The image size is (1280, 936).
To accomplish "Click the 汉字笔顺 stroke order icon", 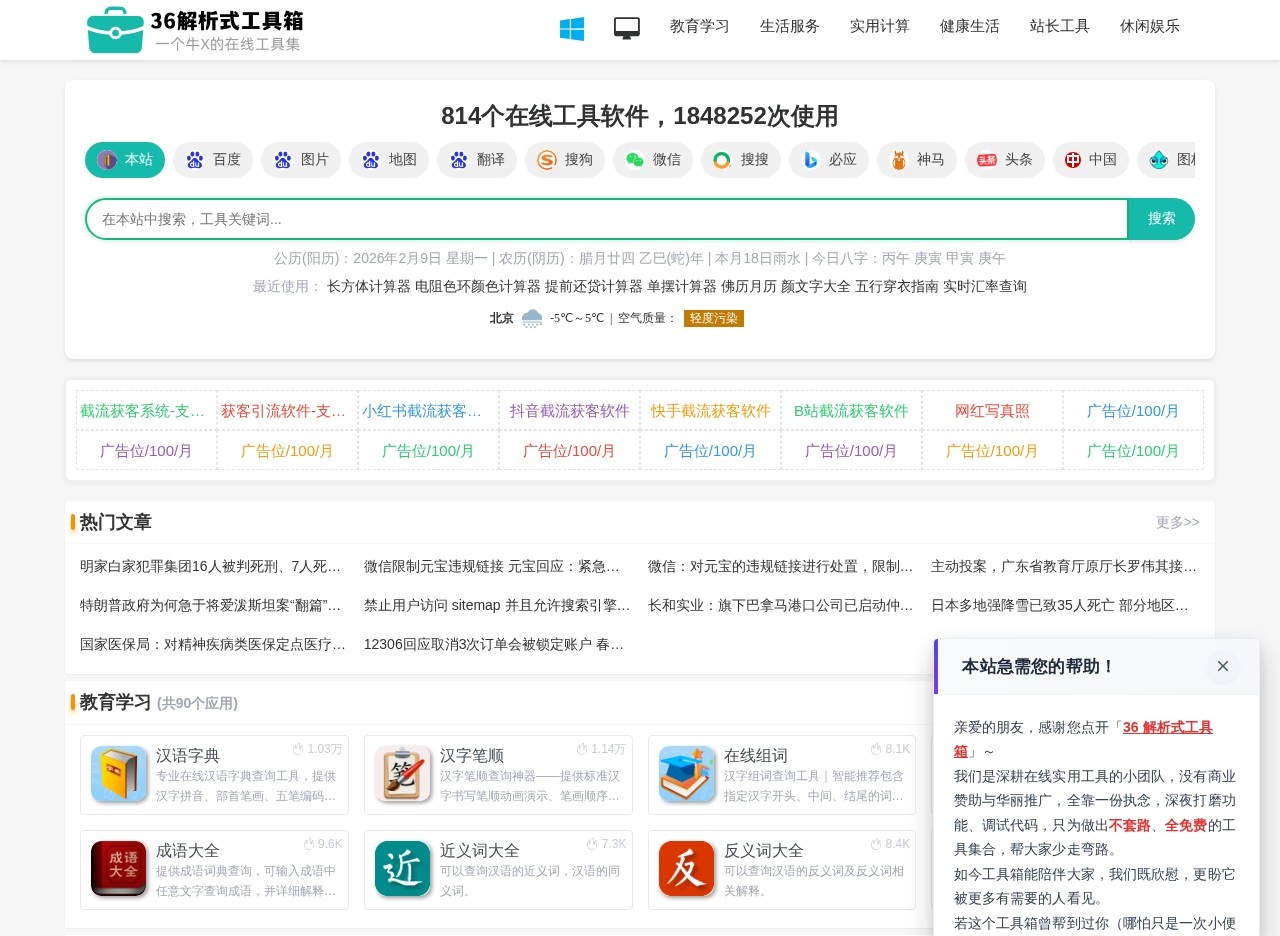I will 402,775.
